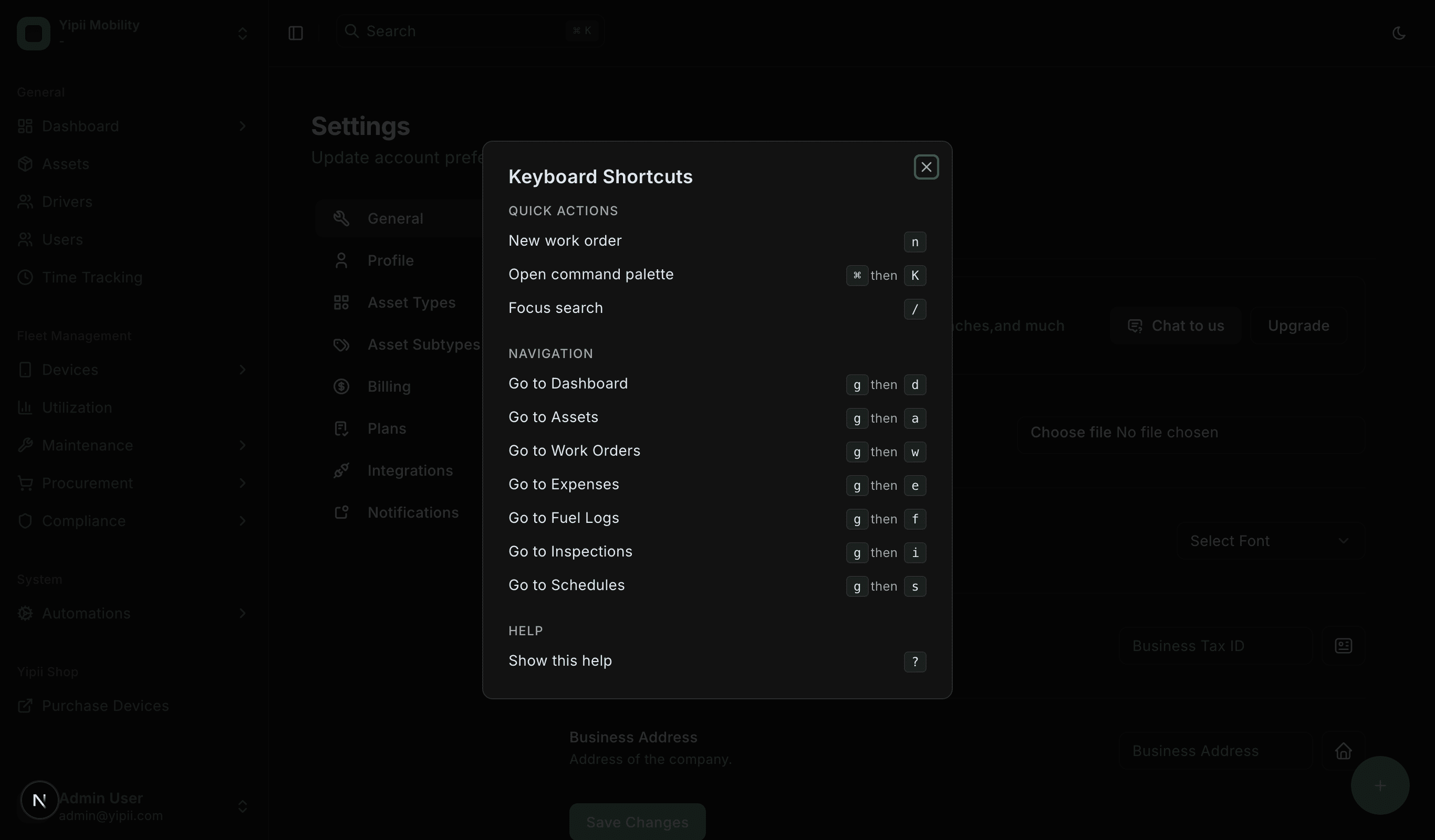Screen dimensions: 1435x840
Task: Click the 'Go to Inspections' shortcut label
Action: pyautogui.click(x=570, y=551)
